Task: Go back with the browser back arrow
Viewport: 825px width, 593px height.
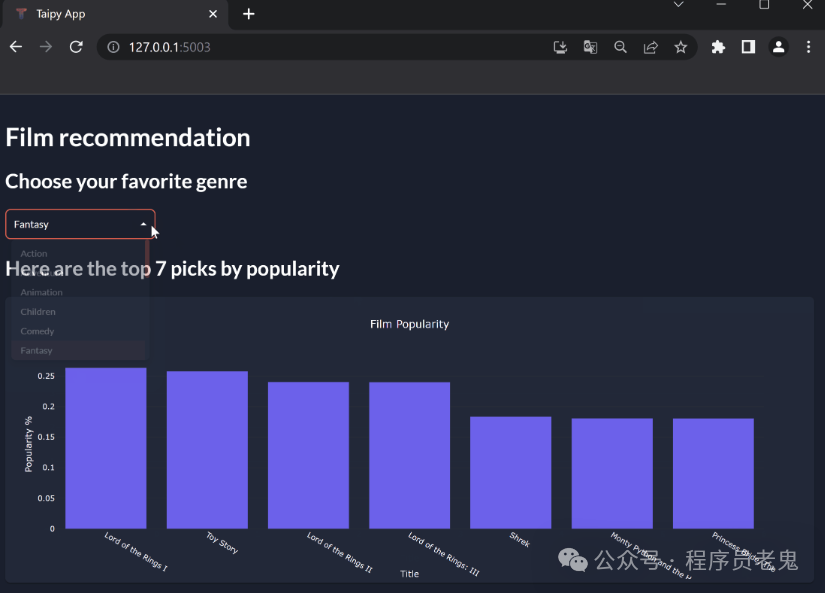Action: coord(16,47)
